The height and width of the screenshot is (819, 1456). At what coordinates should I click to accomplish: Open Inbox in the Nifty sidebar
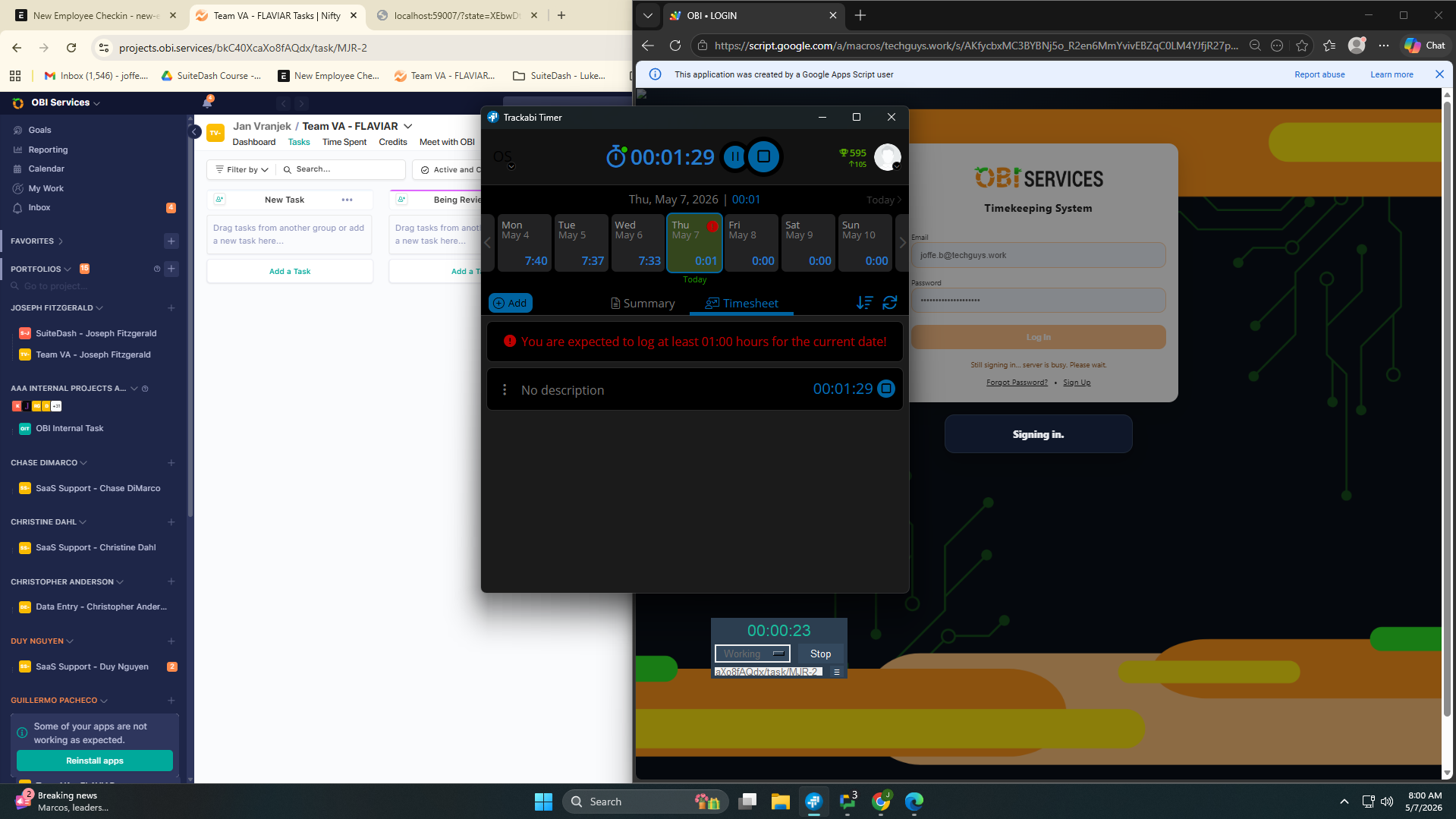point(39,207)
